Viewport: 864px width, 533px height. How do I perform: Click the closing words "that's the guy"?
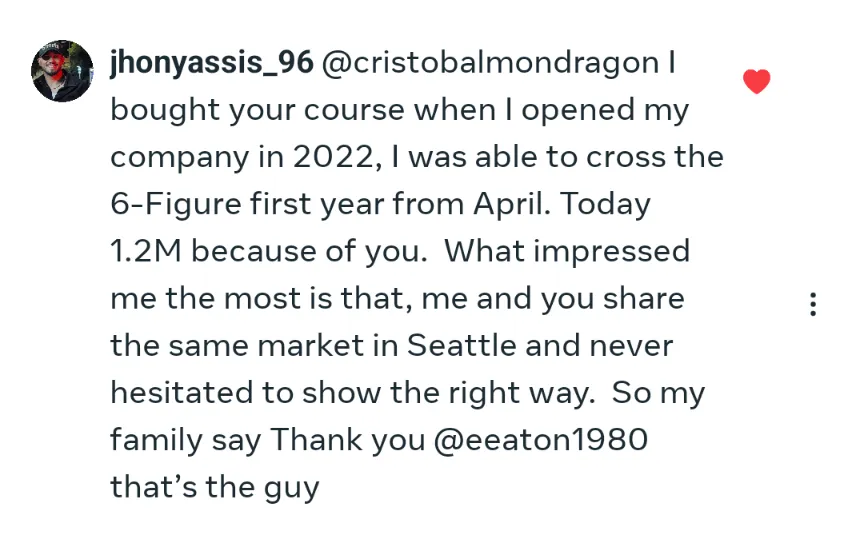point(215,488)
